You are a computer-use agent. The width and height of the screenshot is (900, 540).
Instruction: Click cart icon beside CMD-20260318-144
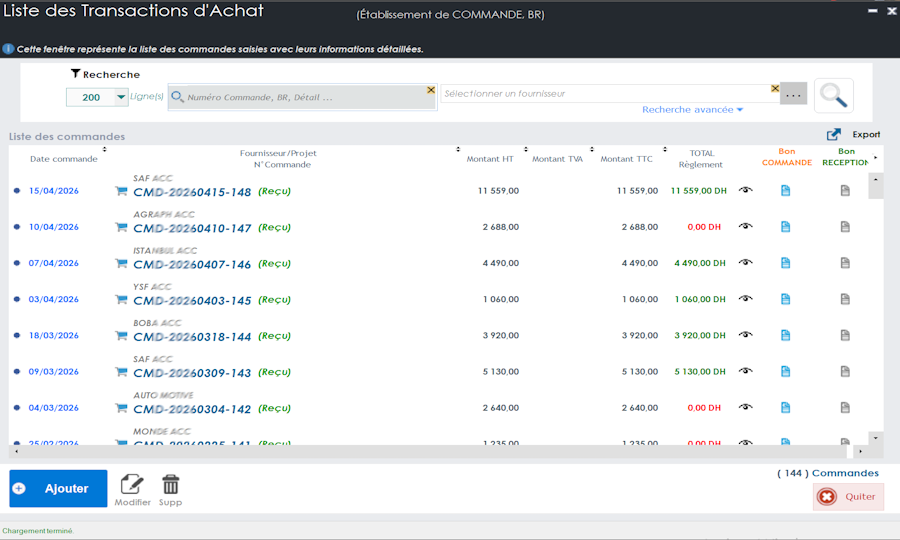click(x=121, y=336)
